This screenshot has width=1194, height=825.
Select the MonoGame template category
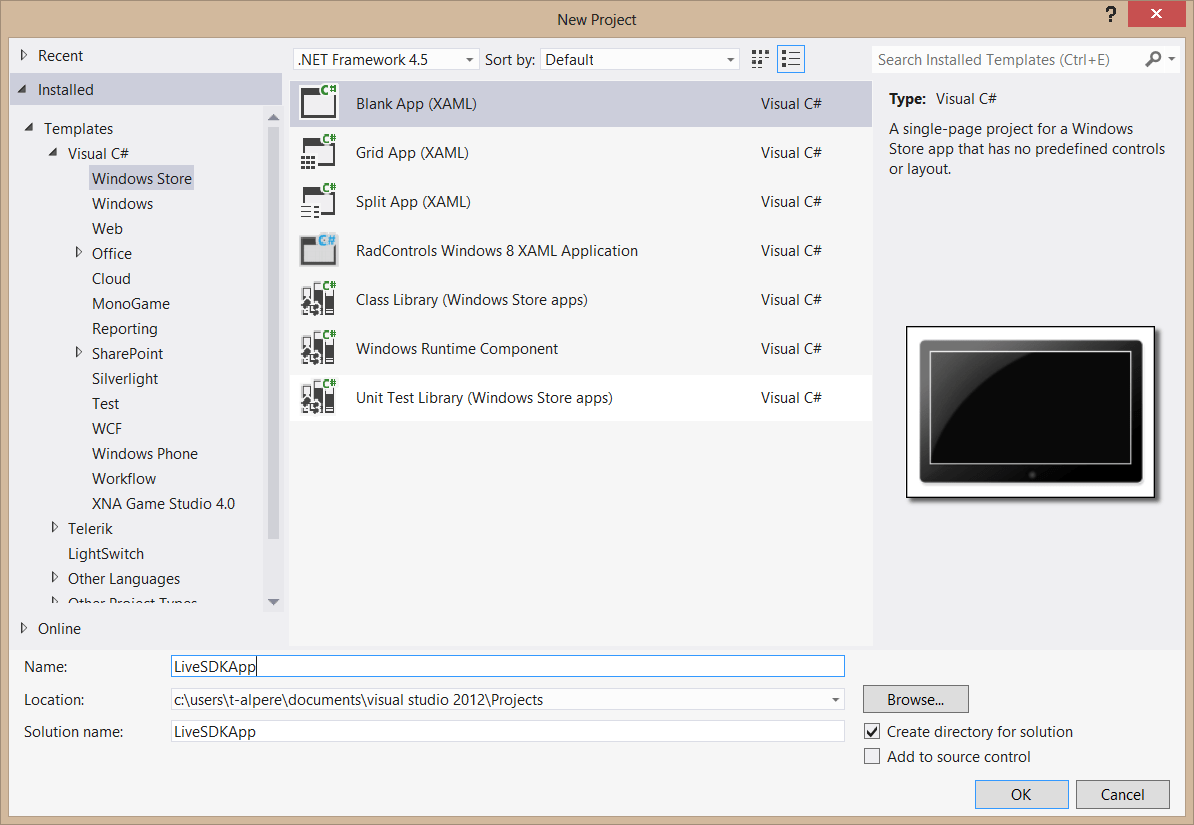coord(131,304)
